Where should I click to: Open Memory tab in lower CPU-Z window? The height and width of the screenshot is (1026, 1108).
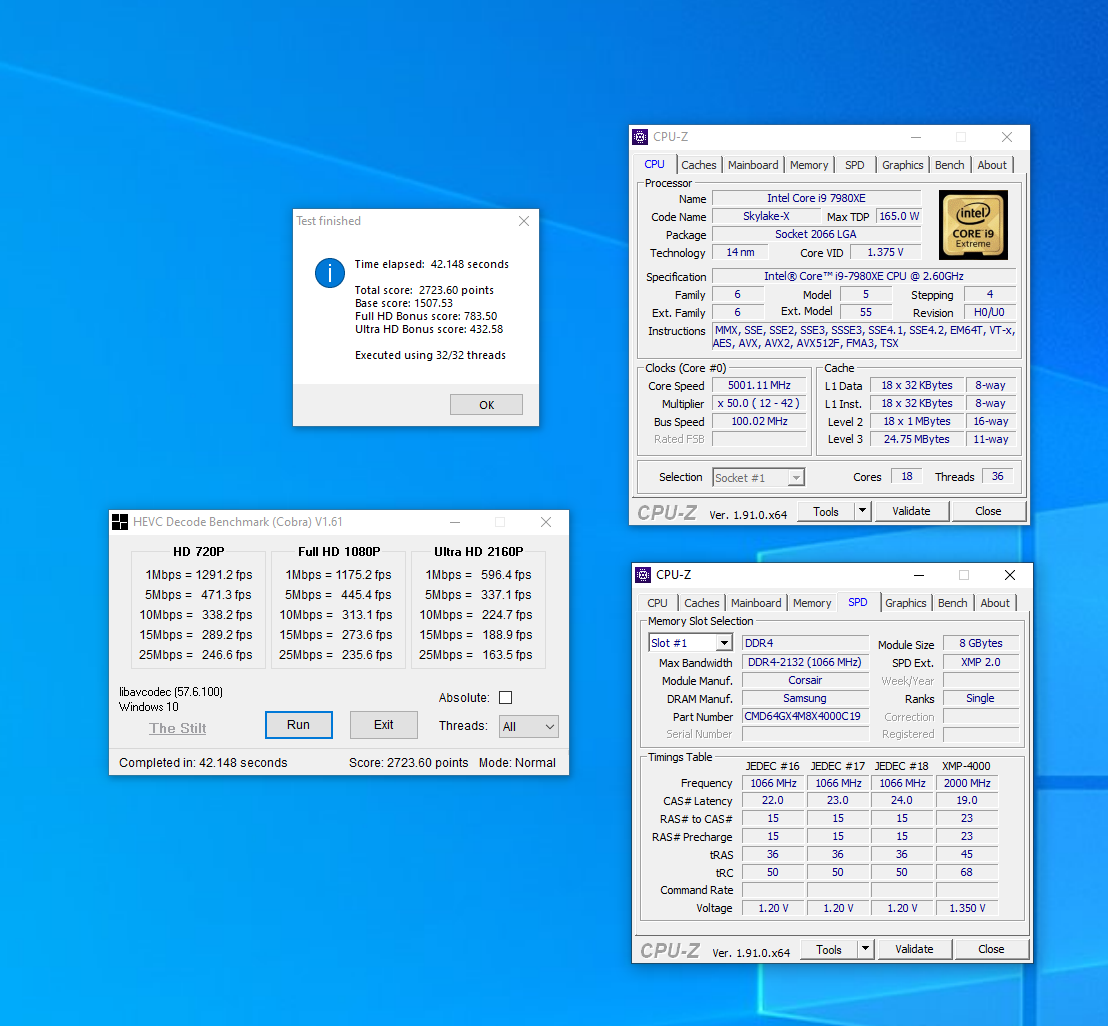[811, 603]
